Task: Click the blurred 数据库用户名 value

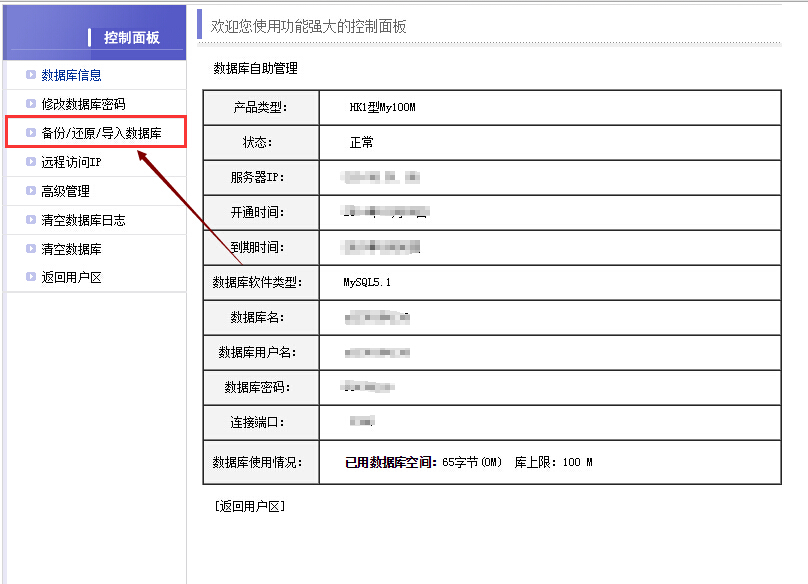Action: coord(377,353)
